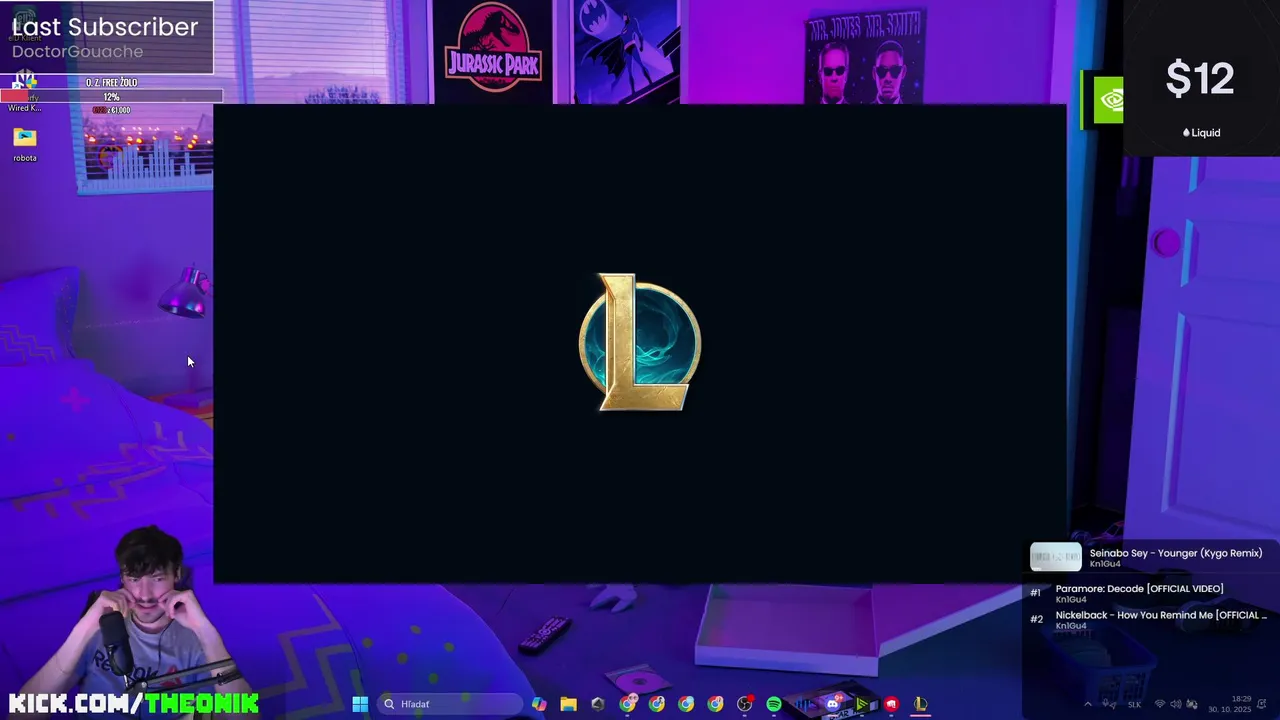Click the Seinabo Sey - Younger song title
Screen dimensions: 1280x720
(1176, 553)
